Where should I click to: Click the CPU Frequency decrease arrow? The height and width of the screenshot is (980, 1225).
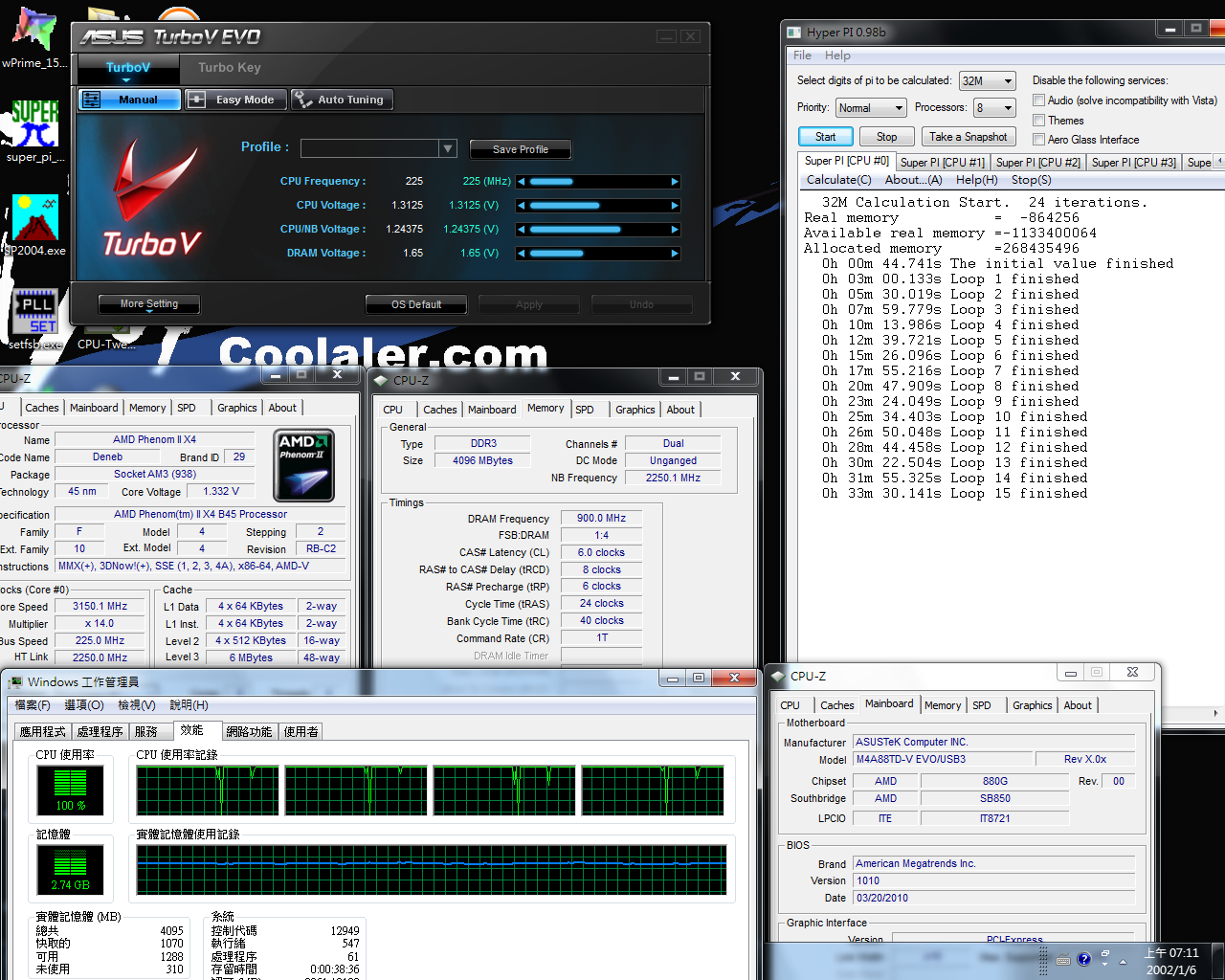click(522, 182)
